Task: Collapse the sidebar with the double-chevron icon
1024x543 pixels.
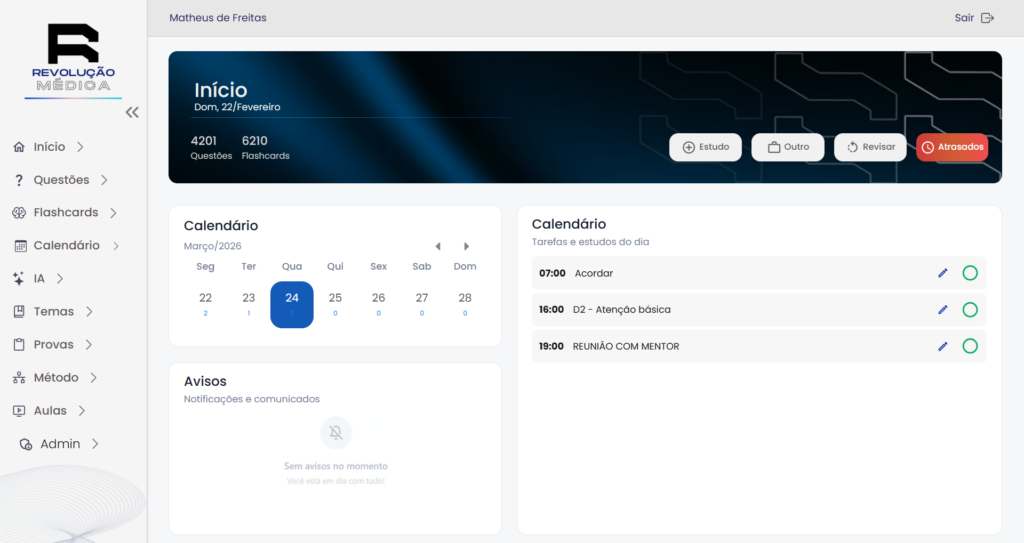Action: 132,113
